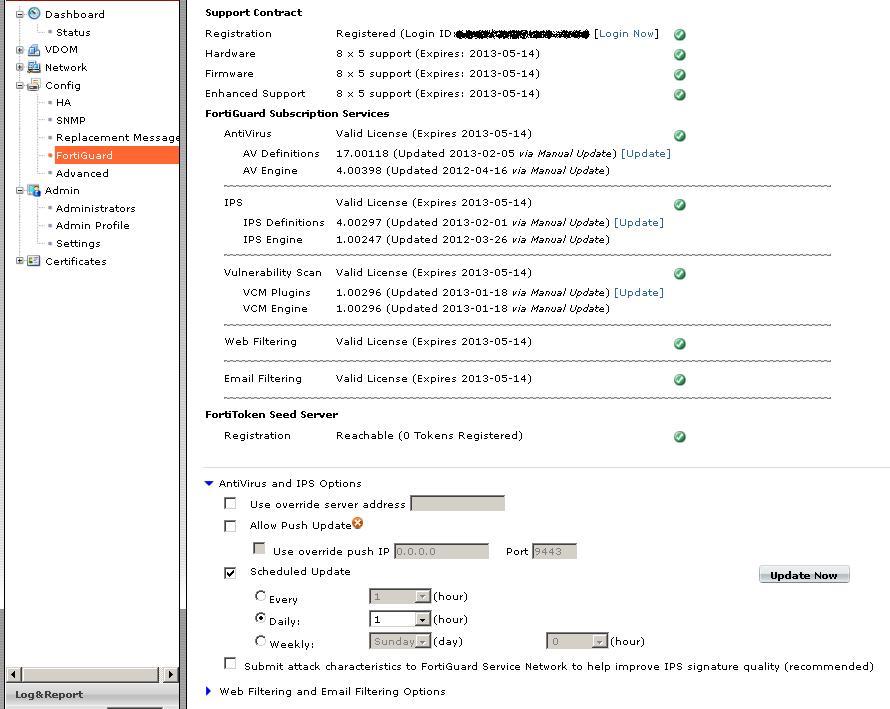Click the VDOM icon in tree

(34, 50)
